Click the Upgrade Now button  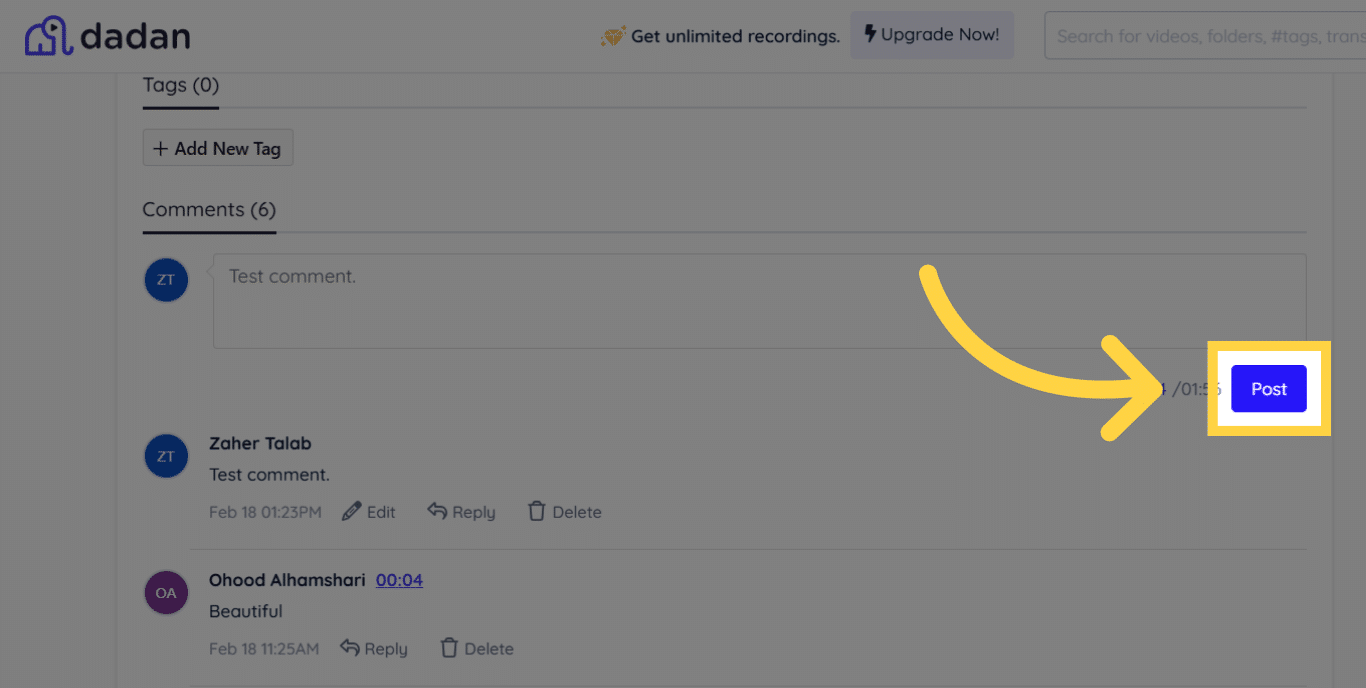932,33
